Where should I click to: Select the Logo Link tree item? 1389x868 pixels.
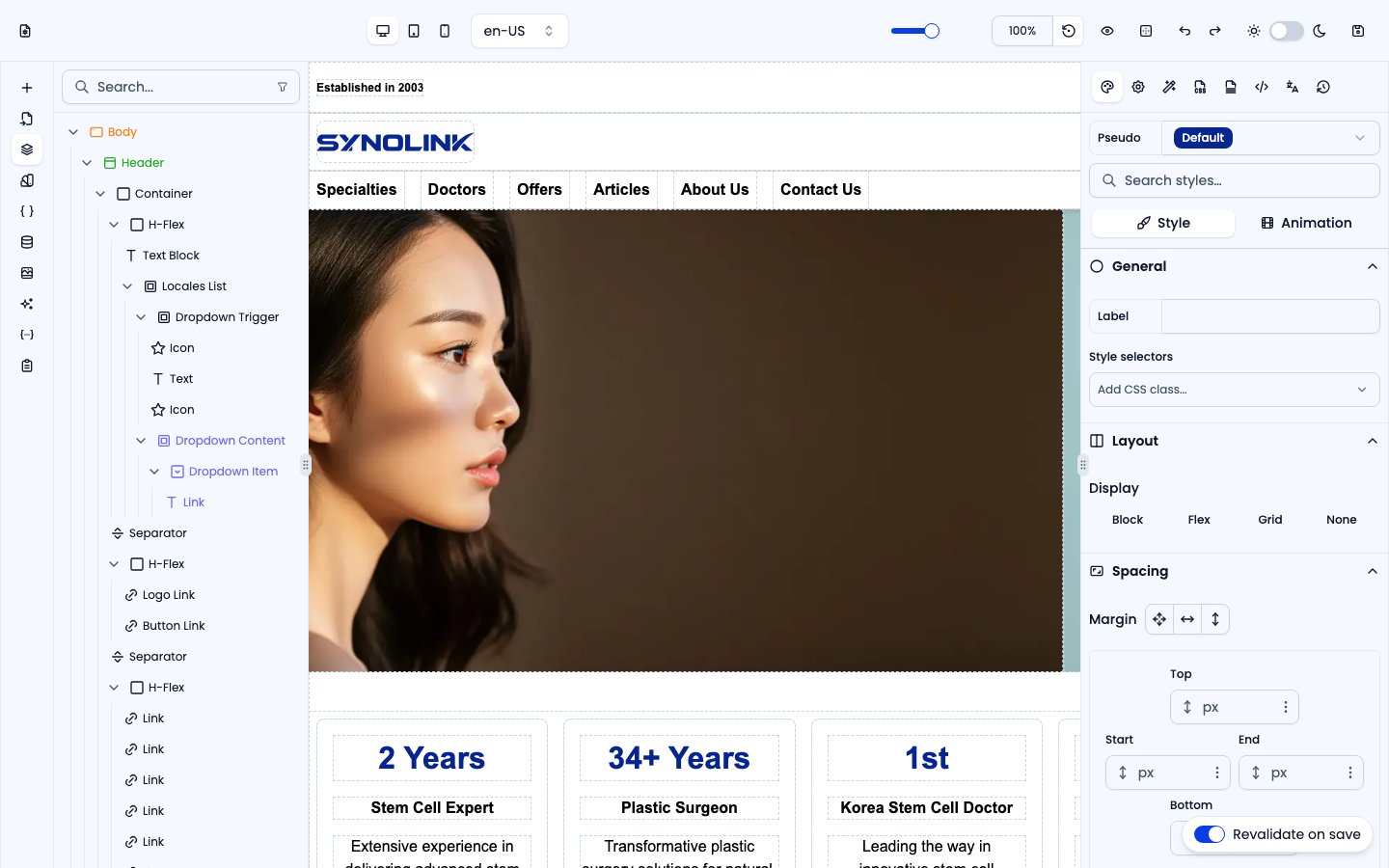[x=159, y=595]
